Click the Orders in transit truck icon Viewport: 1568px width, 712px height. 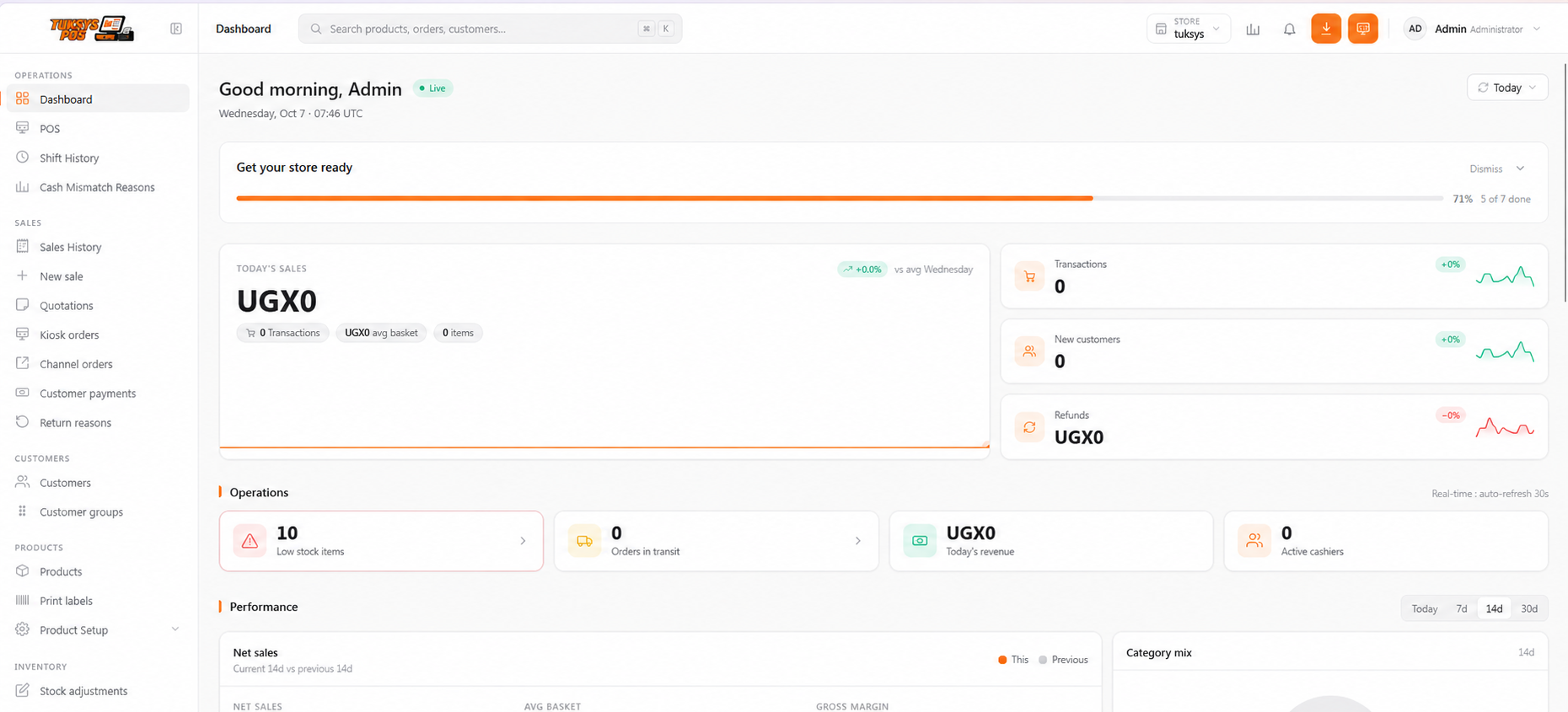pos(584,541)
